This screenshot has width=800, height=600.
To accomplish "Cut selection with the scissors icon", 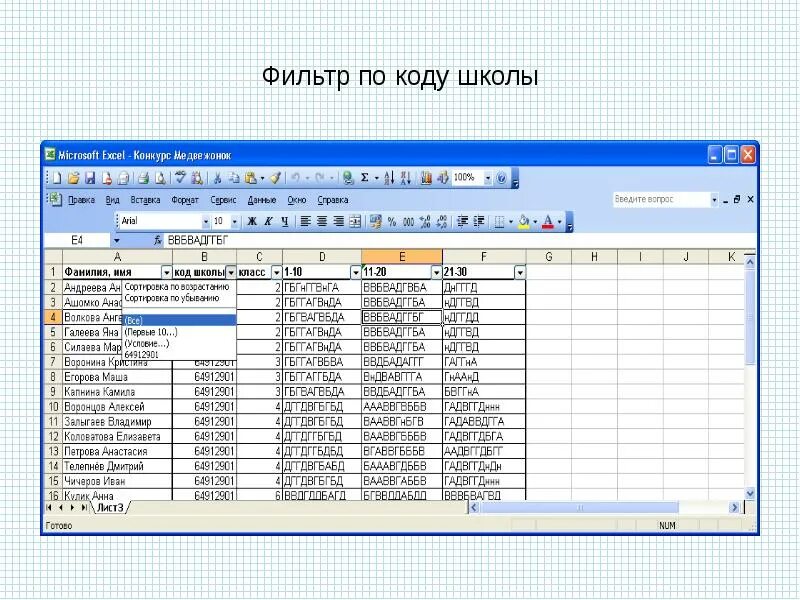I will (x=217, y=178).
